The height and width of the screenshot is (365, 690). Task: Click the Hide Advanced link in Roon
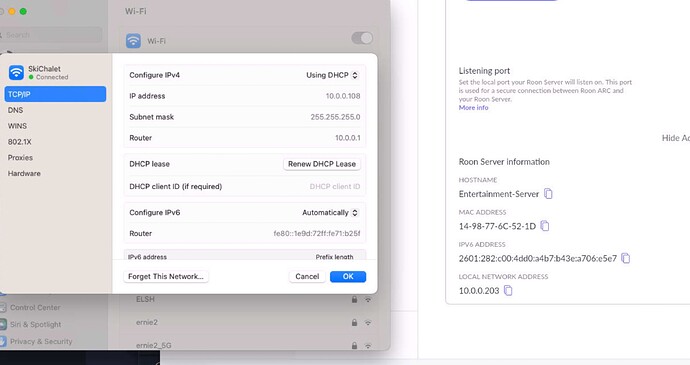[676, 138]
